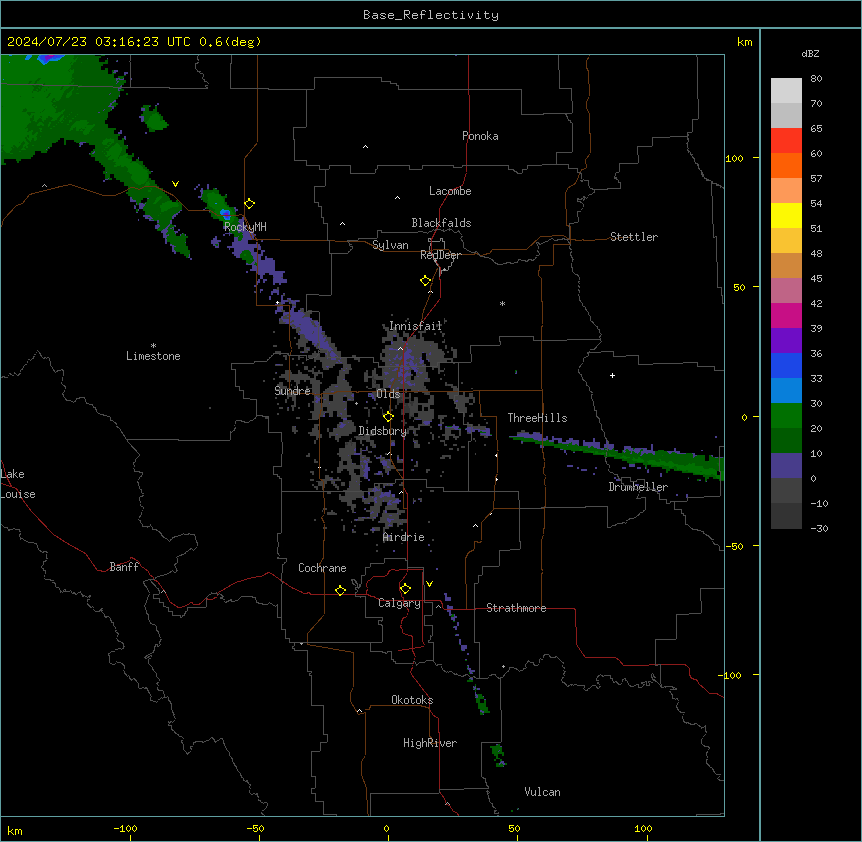
Task: Click the yellow v marker northwest of RockyMH
Action: (175, 184)
